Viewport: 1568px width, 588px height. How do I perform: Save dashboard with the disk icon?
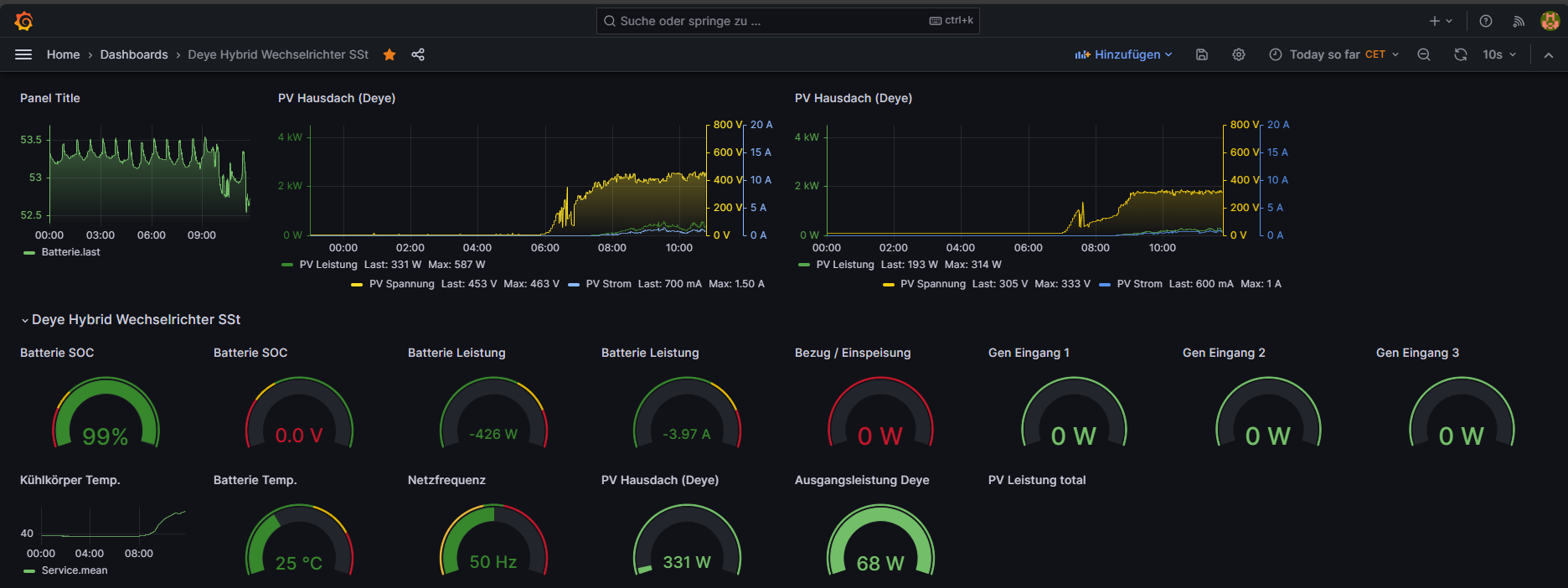[1201, 54]
